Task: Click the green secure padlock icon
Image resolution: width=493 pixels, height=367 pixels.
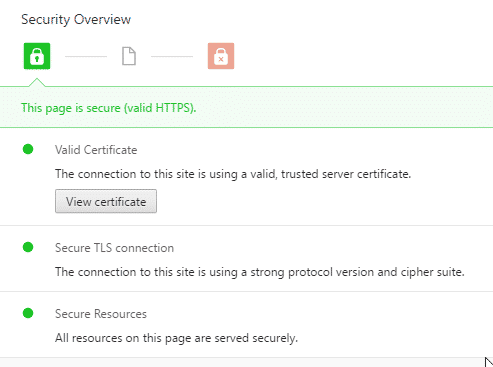Action: coord(37,56)
